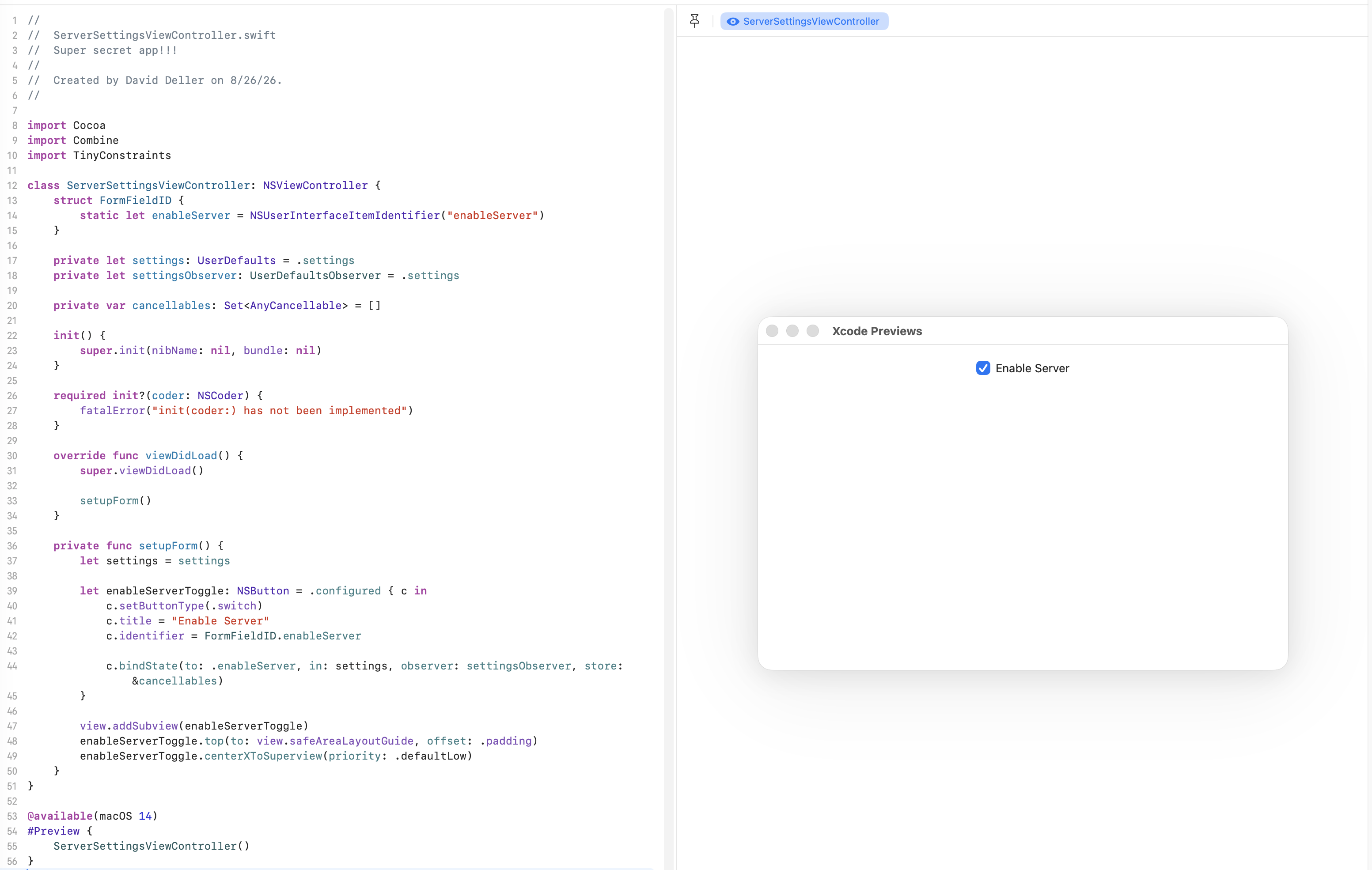Close the Xcode Previews window

tap(772, 331)
